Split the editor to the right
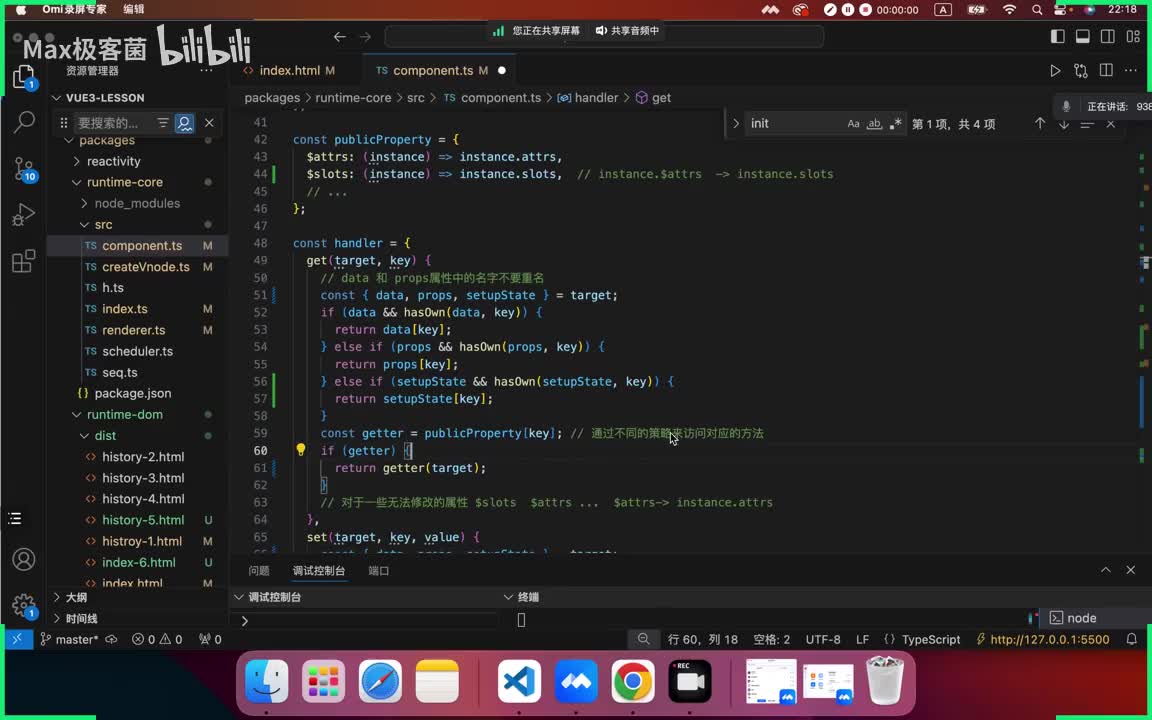 coord(1106,71)
